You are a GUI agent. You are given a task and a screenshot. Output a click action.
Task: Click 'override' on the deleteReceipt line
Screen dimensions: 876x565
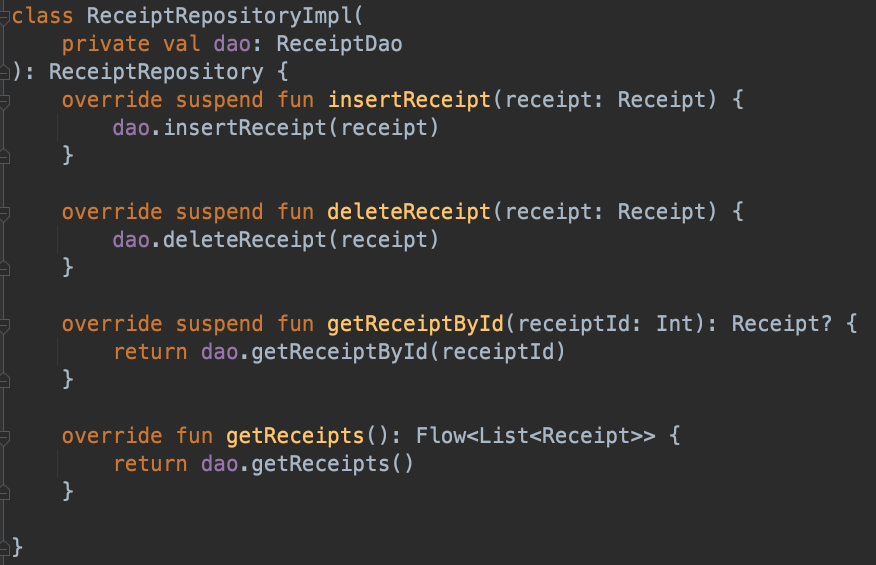point(112,211)
